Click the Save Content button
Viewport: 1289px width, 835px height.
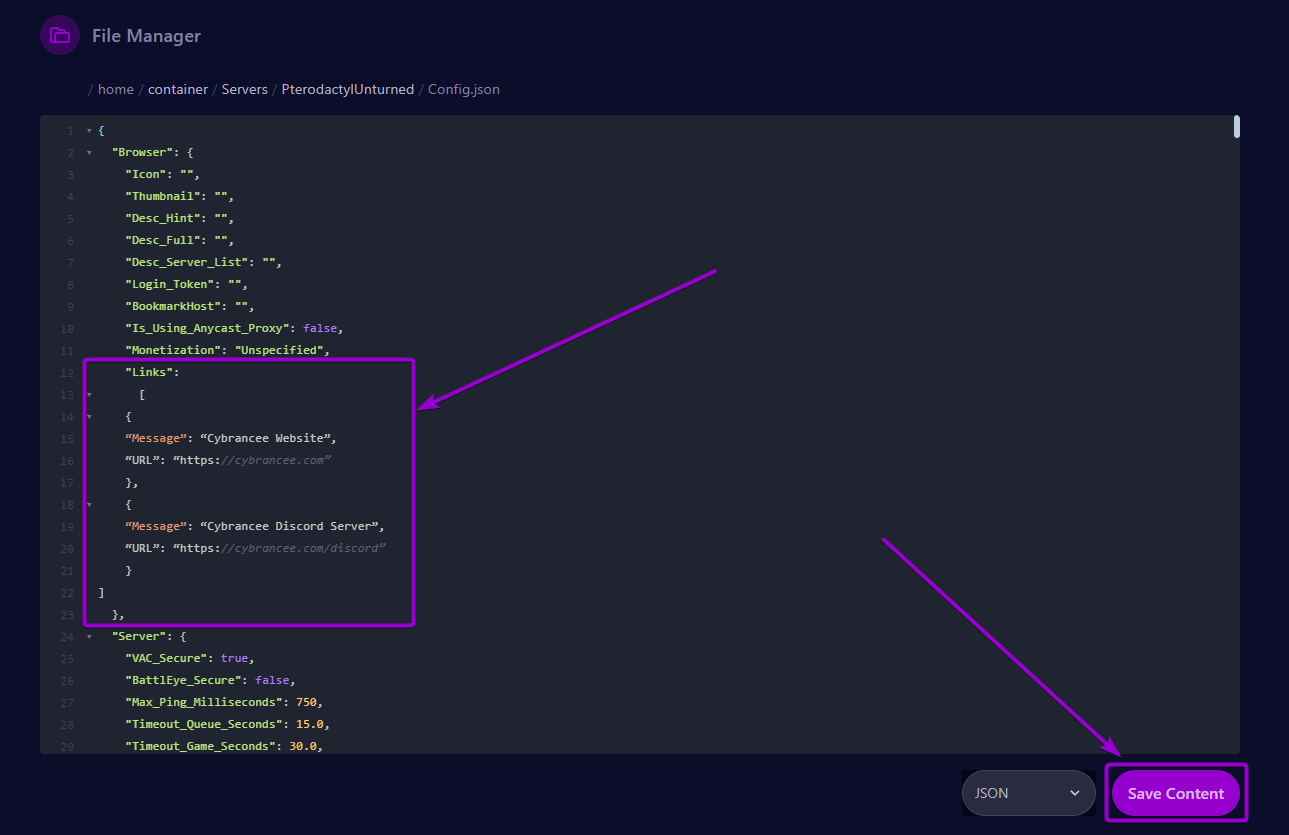[x=1176, y=793]
